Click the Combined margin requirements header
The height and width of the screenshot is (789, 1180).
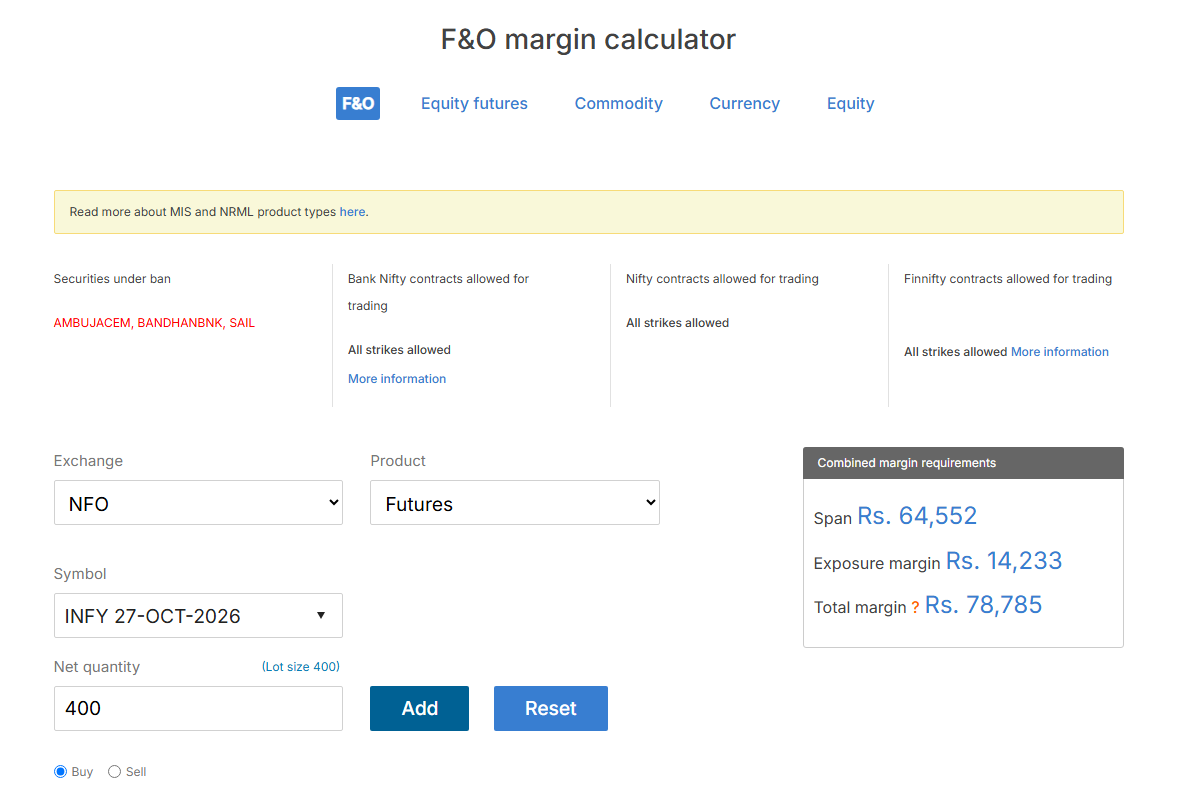963,463
